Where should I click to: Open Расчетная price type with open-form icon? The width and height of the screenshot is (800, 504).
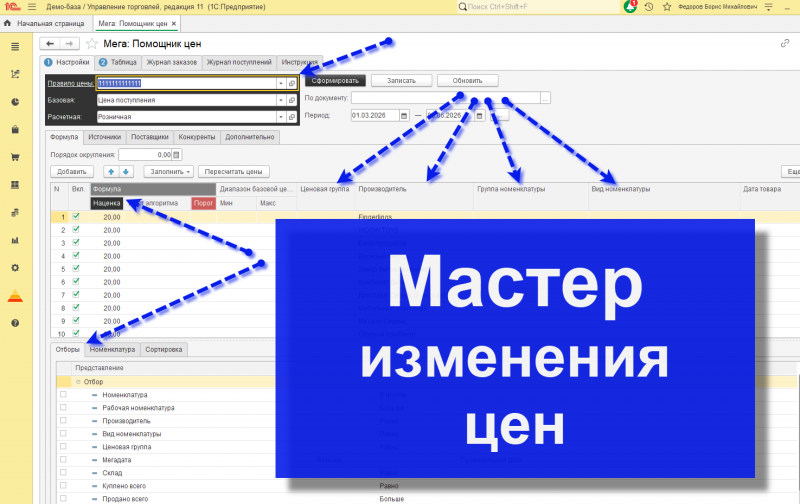coord(292,117)
